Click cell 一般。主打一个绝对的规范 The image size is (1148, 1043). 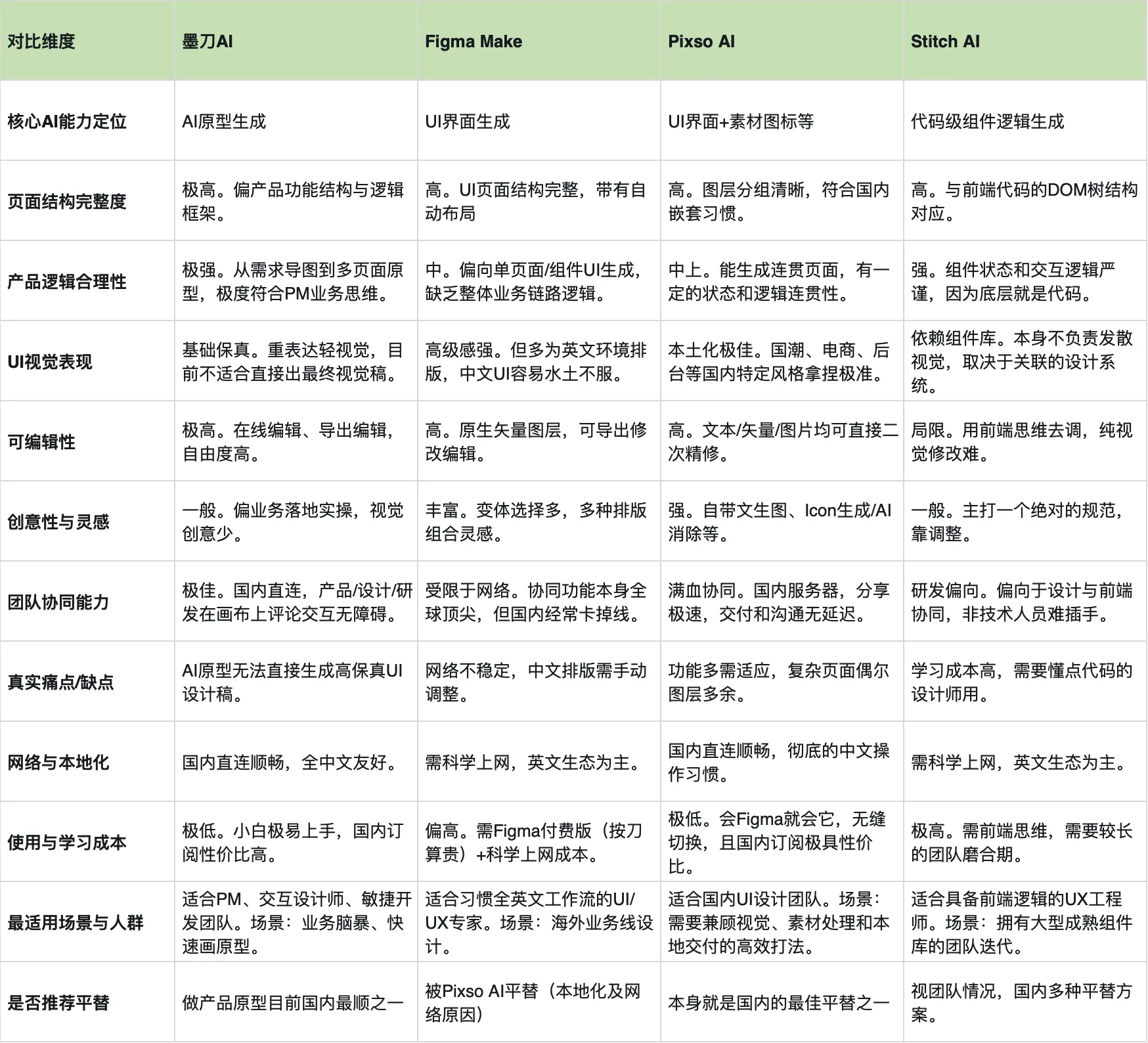coord(1026,521)
